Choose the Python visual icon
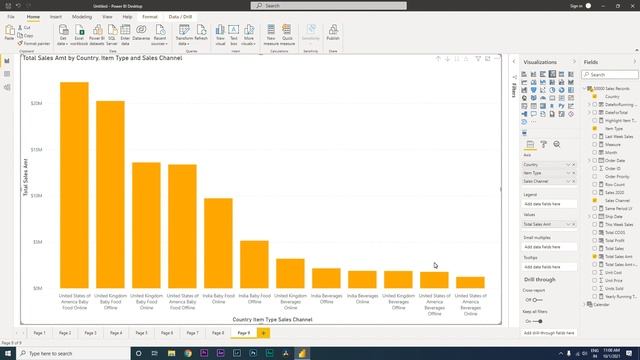Image resolution: width=640 pixels, height=360 pixels. tap(562, 106)
